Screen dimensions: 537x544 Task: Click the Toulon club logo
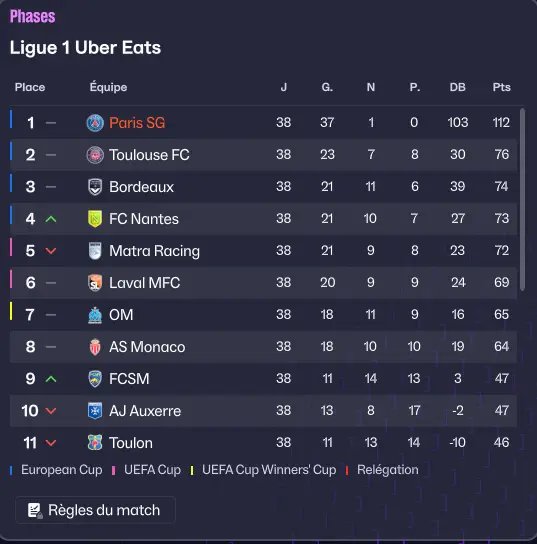(95, 443)
